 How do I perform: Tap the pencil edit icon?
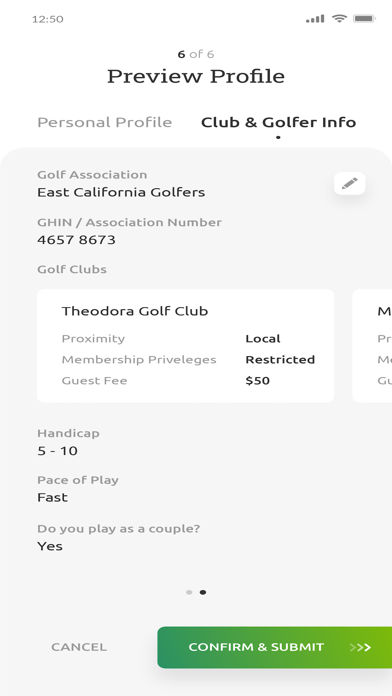pyautogui.click(x=349, y=183)
